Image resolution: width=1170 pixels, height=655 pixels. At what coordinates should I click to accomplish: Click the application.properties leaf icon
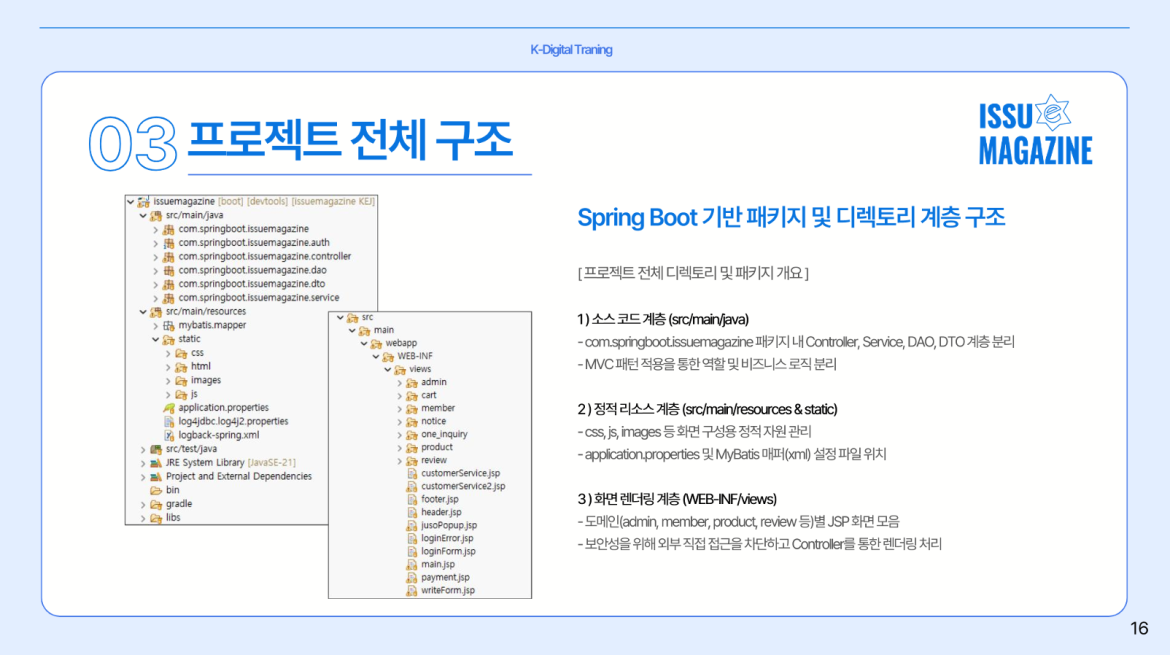[x=169, y=408]
